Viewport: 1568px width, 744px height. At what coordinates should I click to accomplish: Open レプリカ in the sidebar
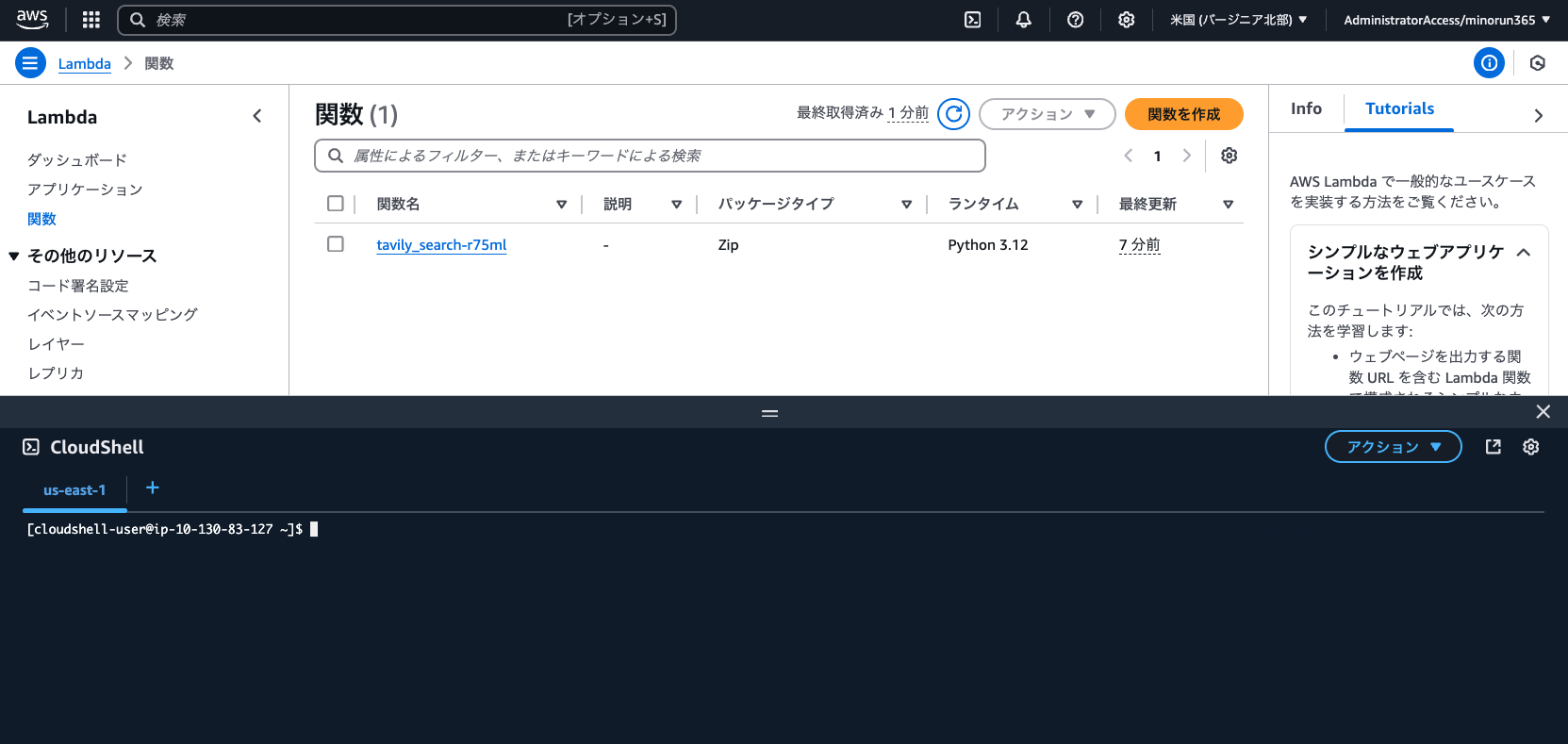[x=56, y=373]
